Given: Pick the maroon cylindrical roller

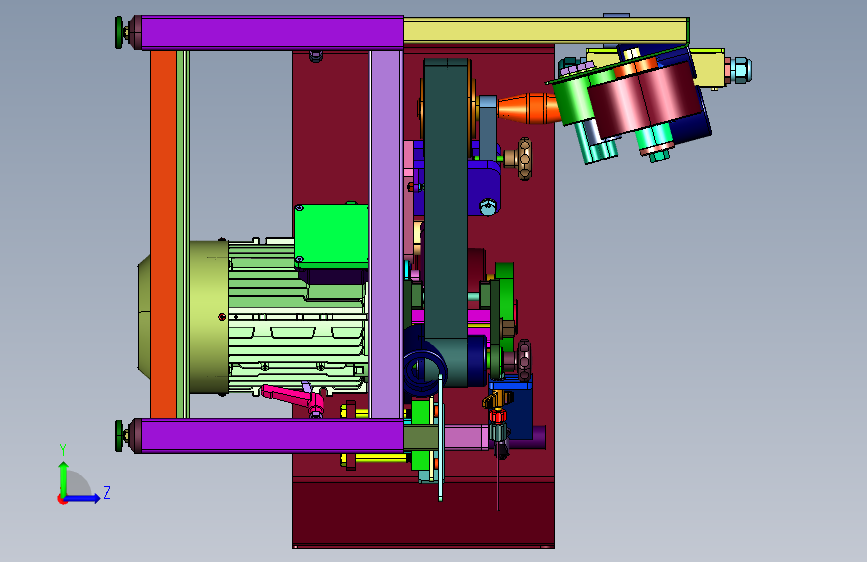Looking at the screenshot, I should pos(644,100).
